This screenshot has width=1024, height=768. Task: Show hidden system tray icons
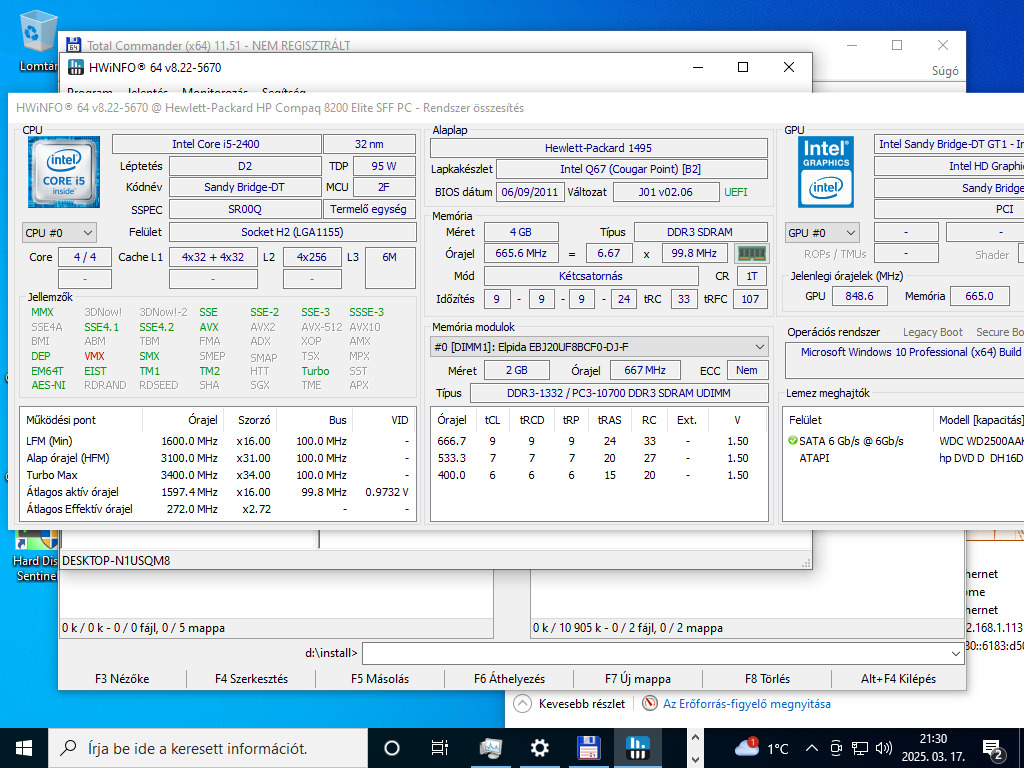tap(811, 748)
